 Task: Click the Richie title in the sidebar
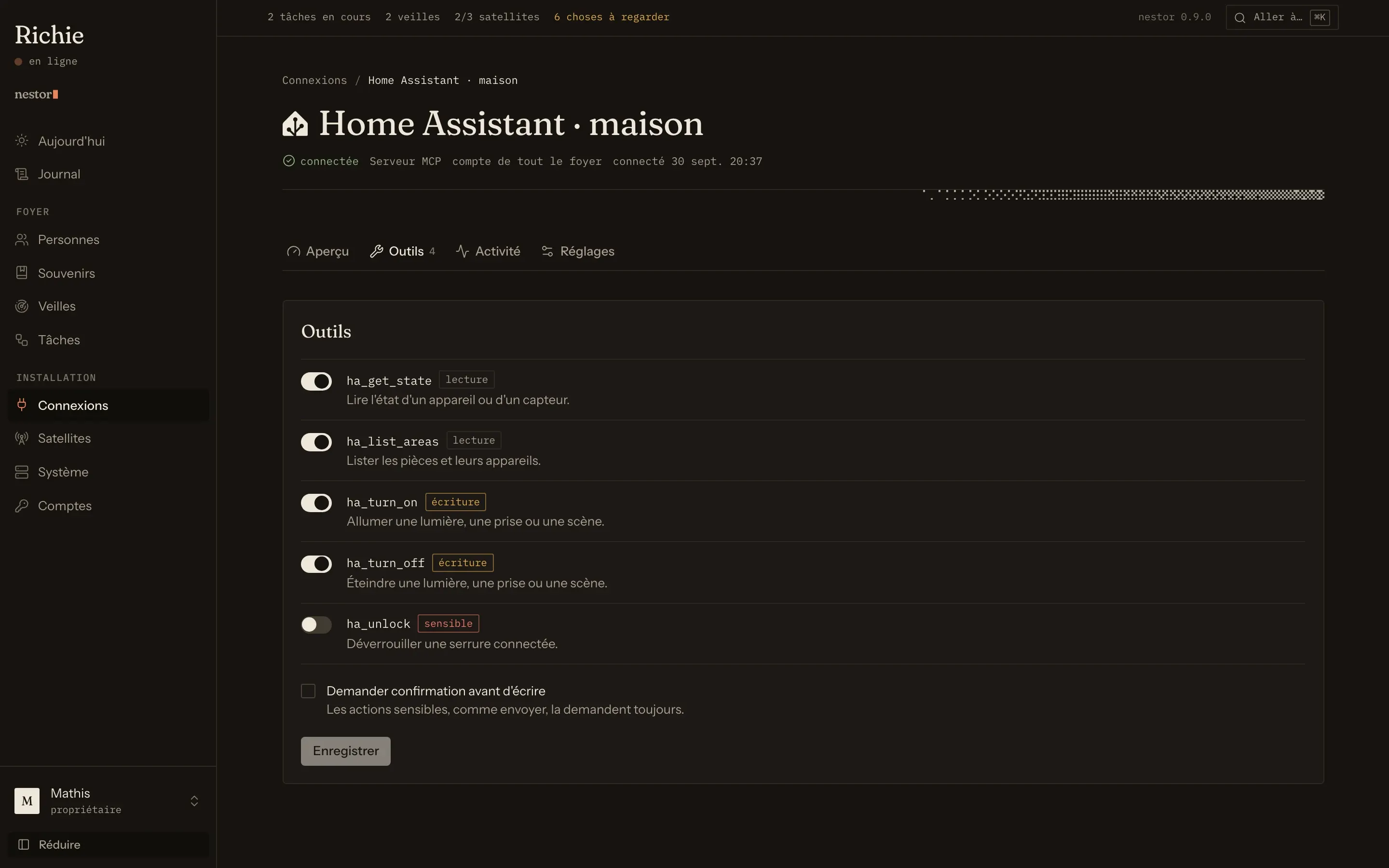click(x=49, y=35)
